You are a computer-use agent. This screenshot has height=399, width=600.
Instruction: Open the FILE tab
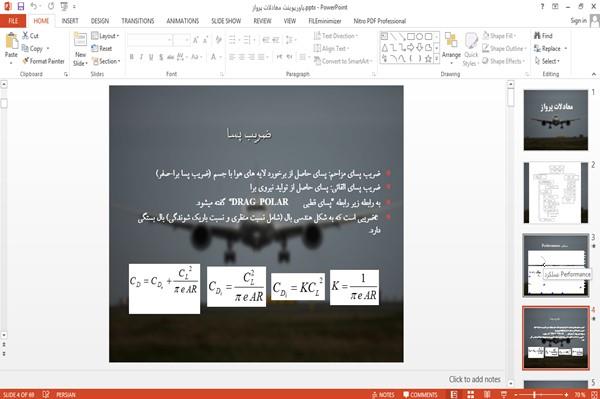13,21
